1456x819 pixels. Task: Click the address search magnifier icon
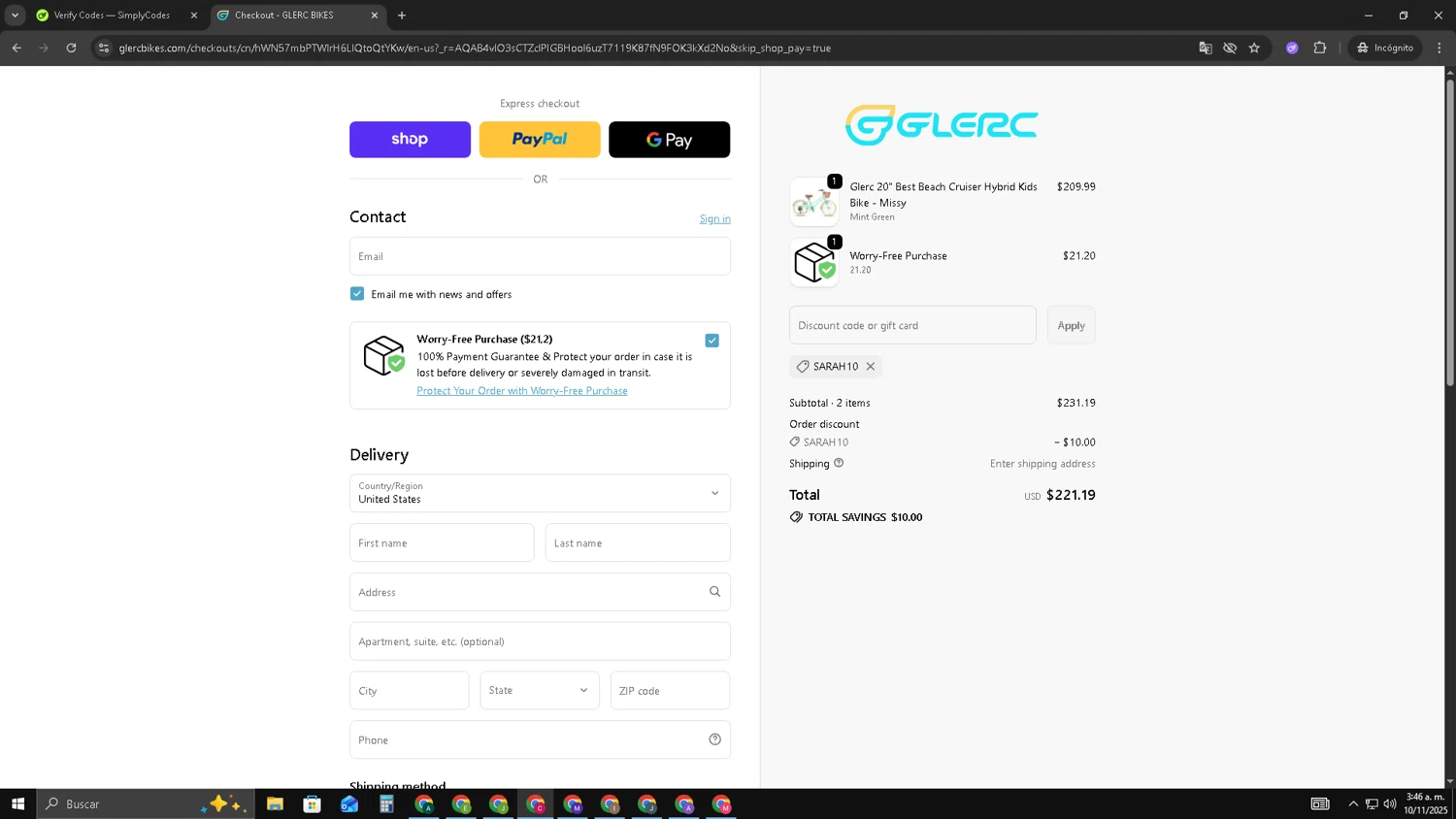click(715, 592)
